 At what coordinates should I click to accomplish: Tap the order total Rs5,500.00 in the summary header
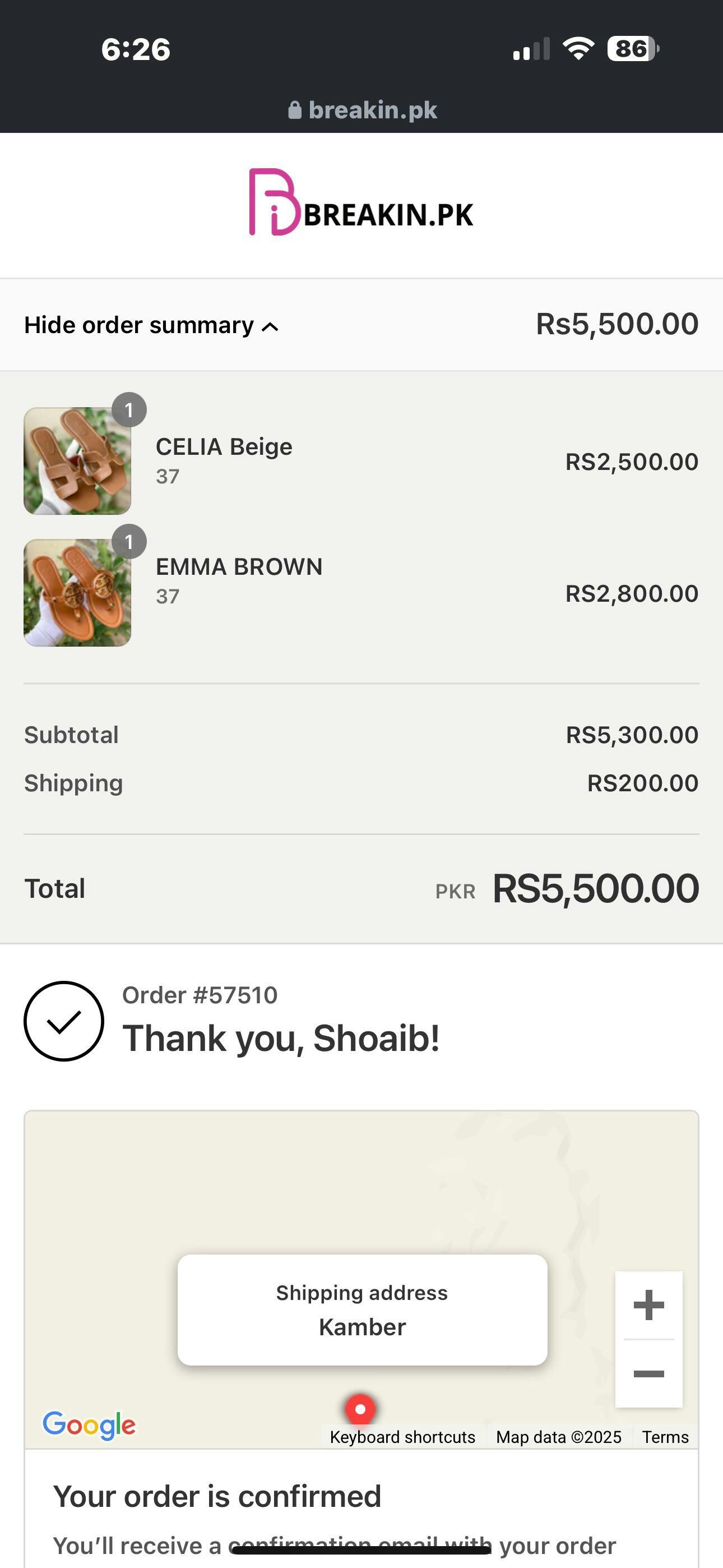tap(617, 324)
